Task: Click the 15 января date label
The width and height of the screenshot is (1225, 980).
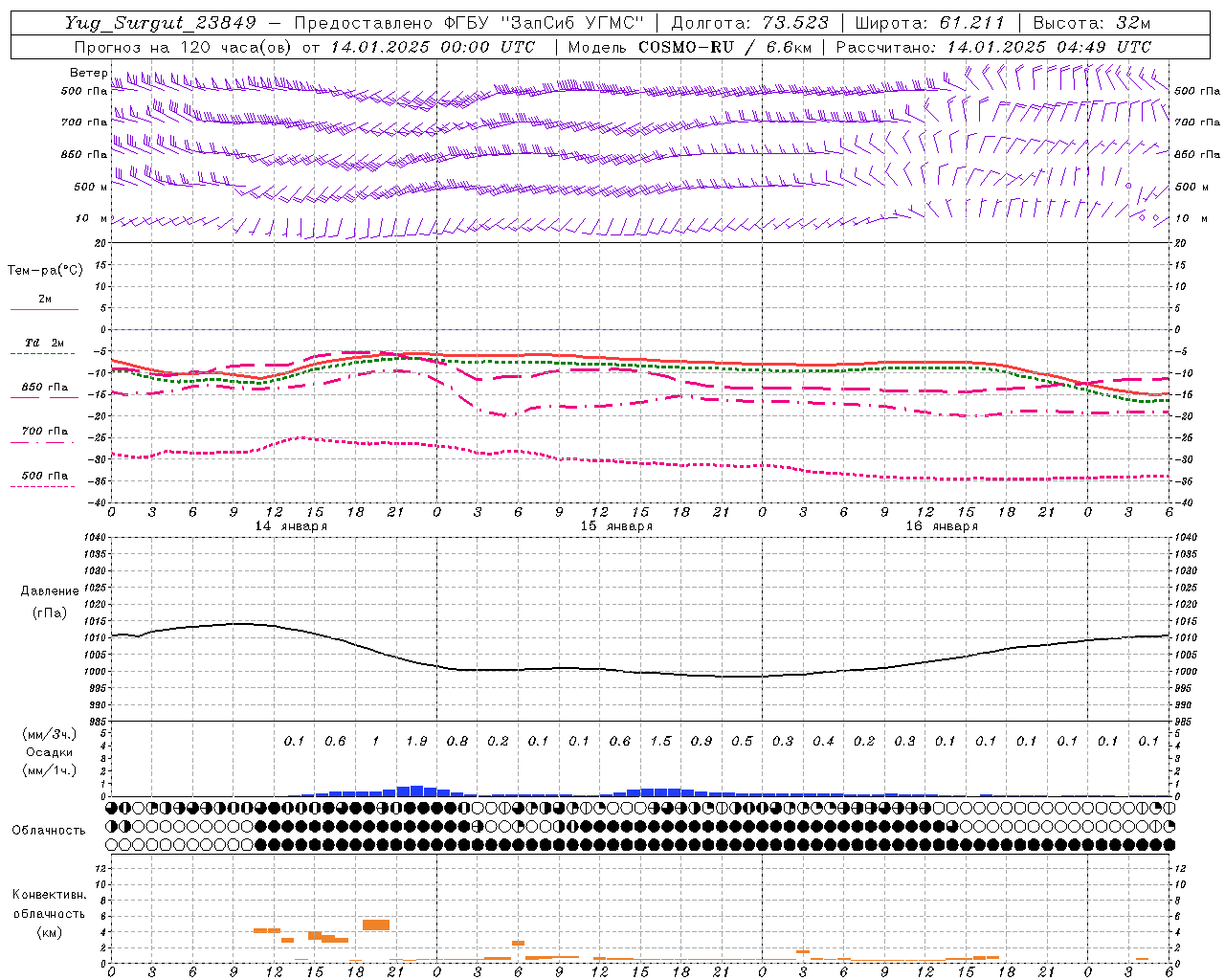Action: tap(616, 526)
